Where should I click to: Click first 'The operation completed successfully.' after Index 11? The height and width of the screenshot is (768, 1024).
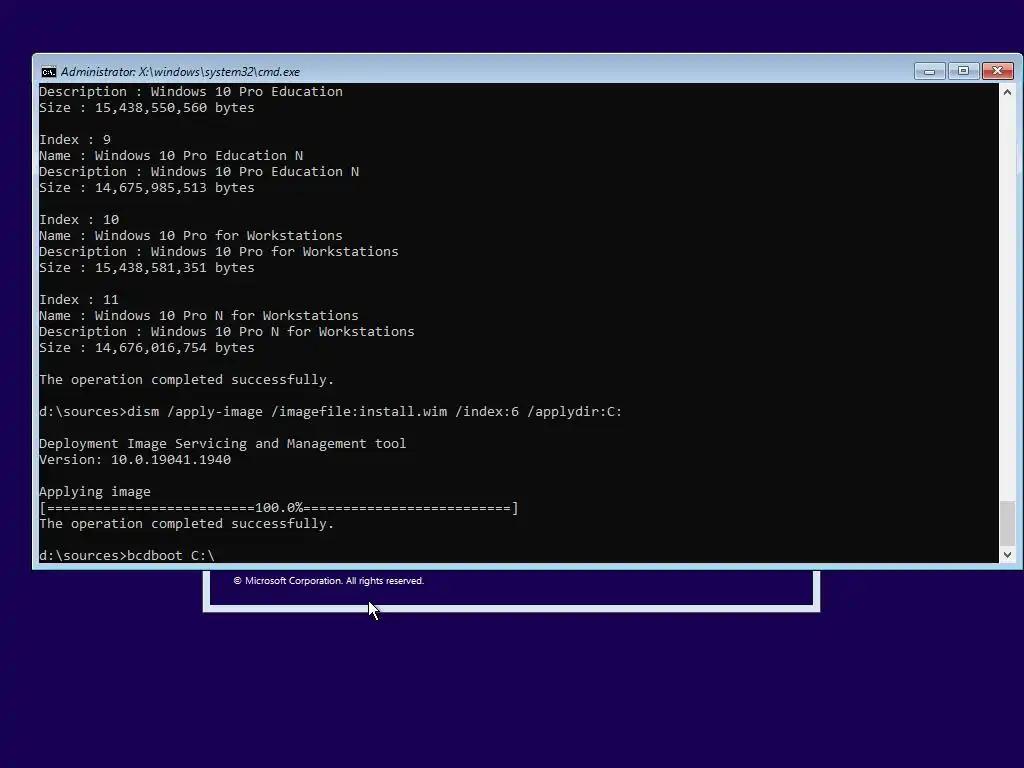[x=187, y=379]
